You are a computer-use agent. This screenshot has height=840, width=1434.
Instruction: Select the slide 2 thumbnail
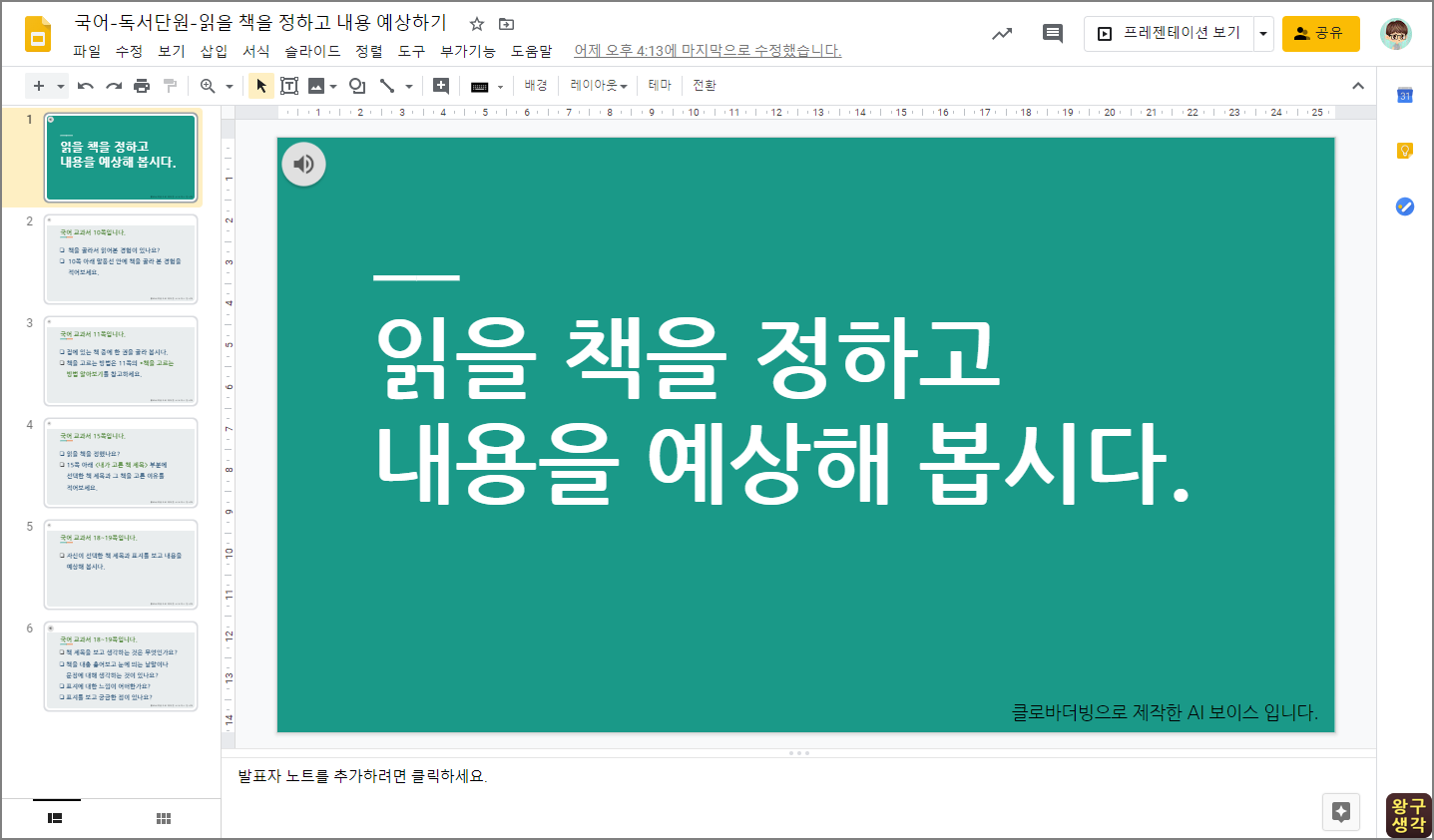121,259
